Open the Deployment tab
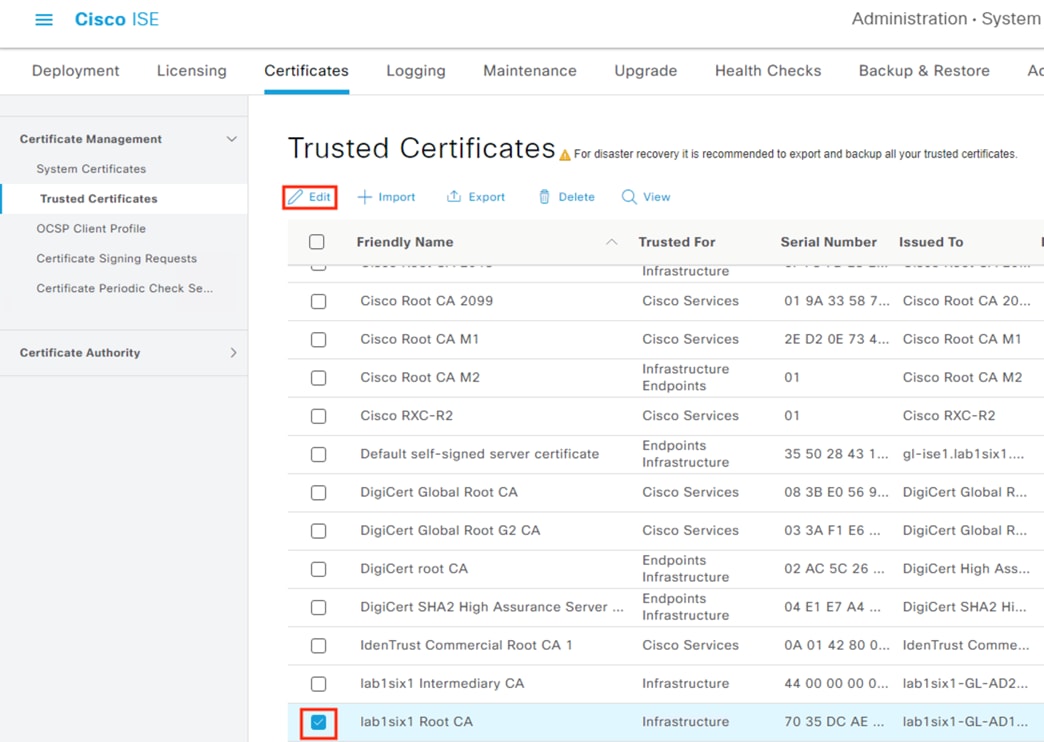1044x742 pixels. point(75,71)
